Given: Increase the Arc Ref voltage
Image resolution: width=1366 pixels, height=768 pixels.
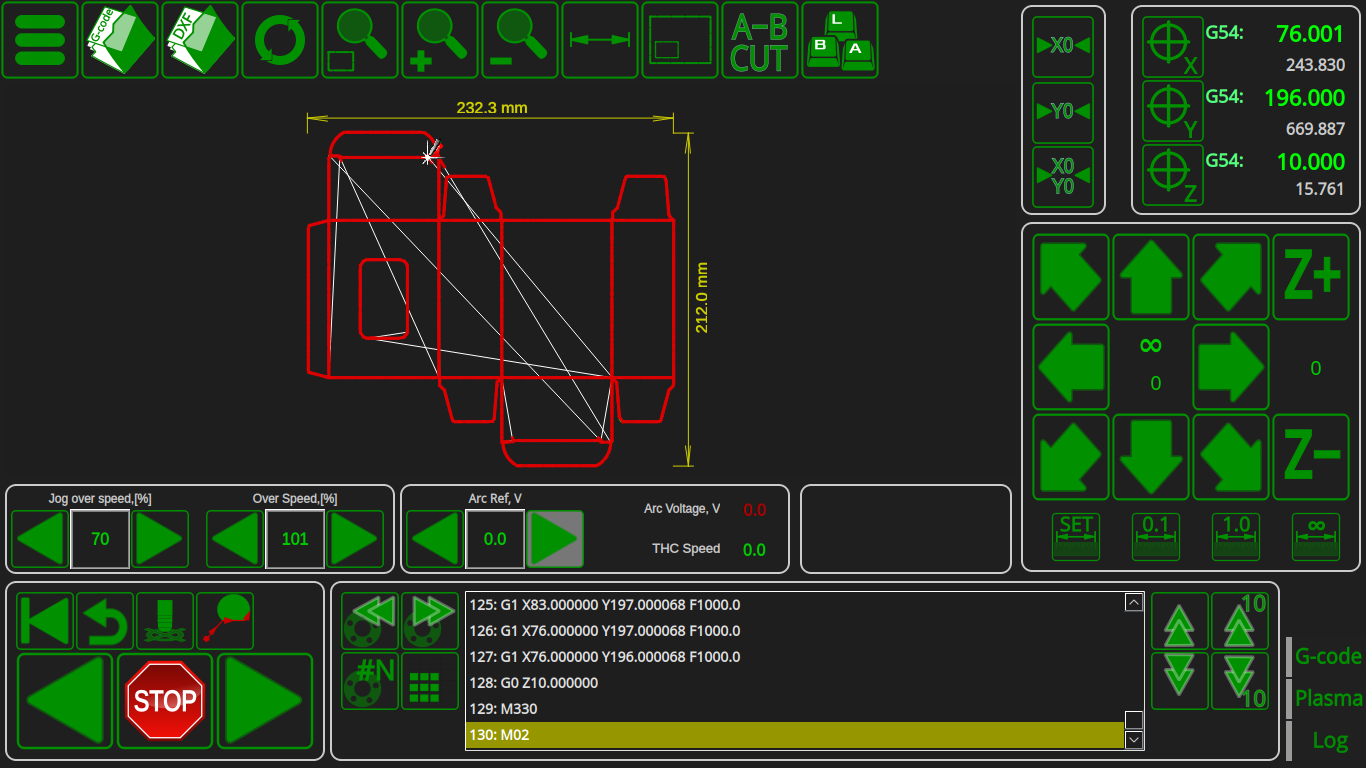Looking at the screenshot, I should [x=555, y=539].
